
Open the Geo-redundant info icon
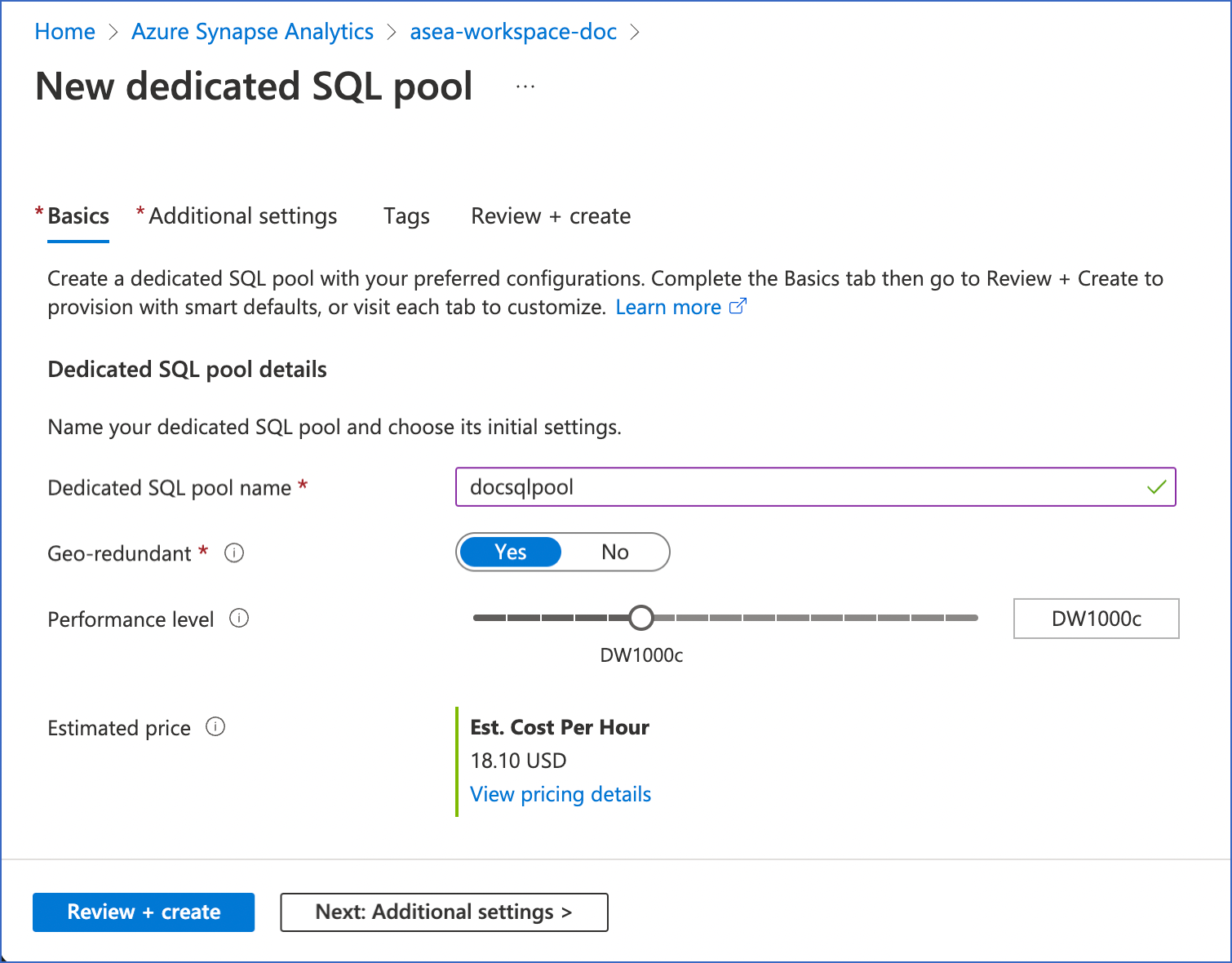(x=234, y=553)
